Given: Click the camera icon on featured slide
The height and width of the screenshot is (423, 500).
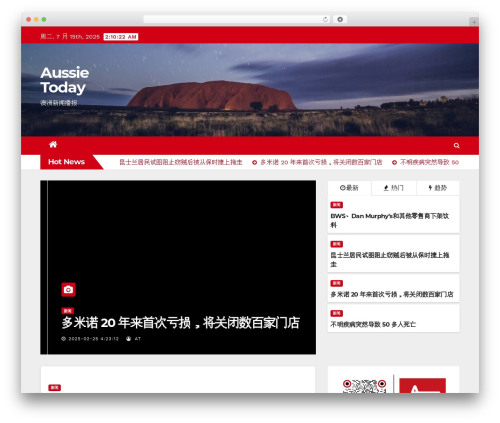Looking at the screenshot, I should pos(68,289).
